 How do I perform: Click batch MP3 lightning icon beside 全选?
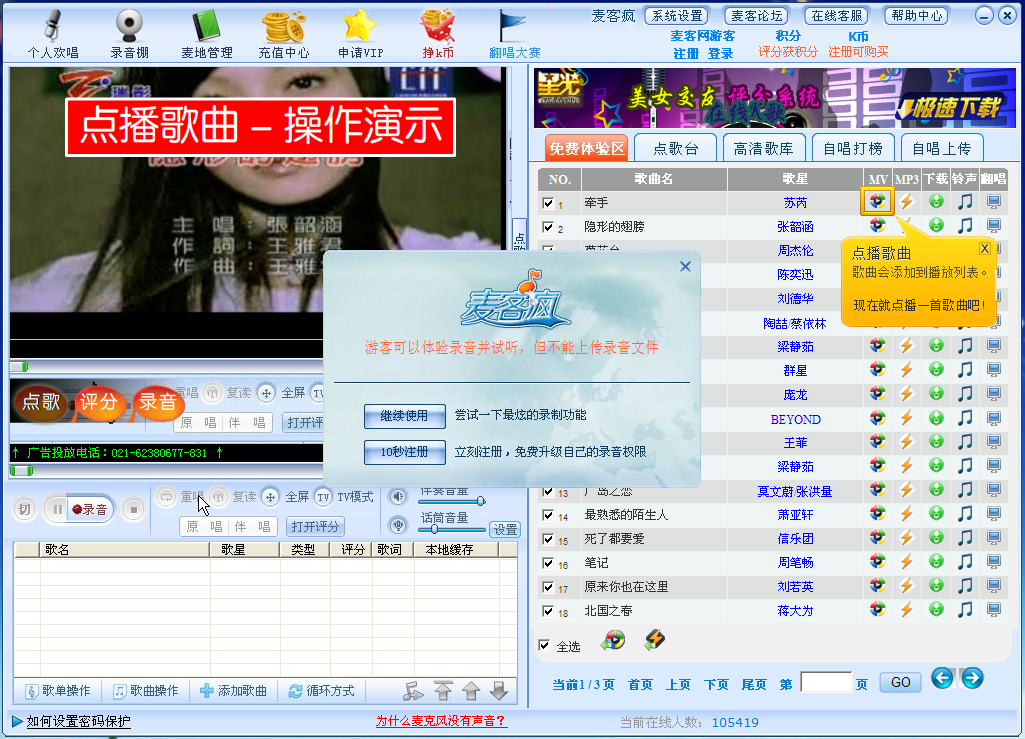(x=654, y=640)
